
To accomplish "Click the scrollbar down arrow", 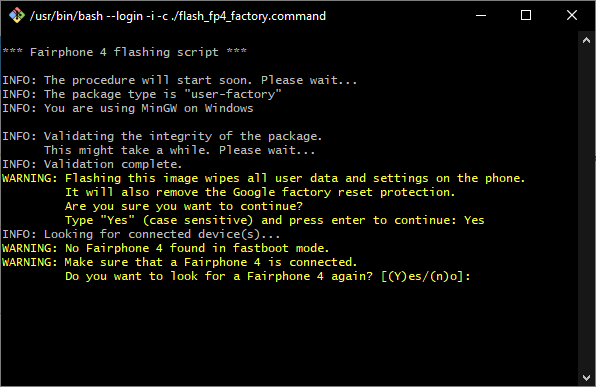I will [586, 377].
